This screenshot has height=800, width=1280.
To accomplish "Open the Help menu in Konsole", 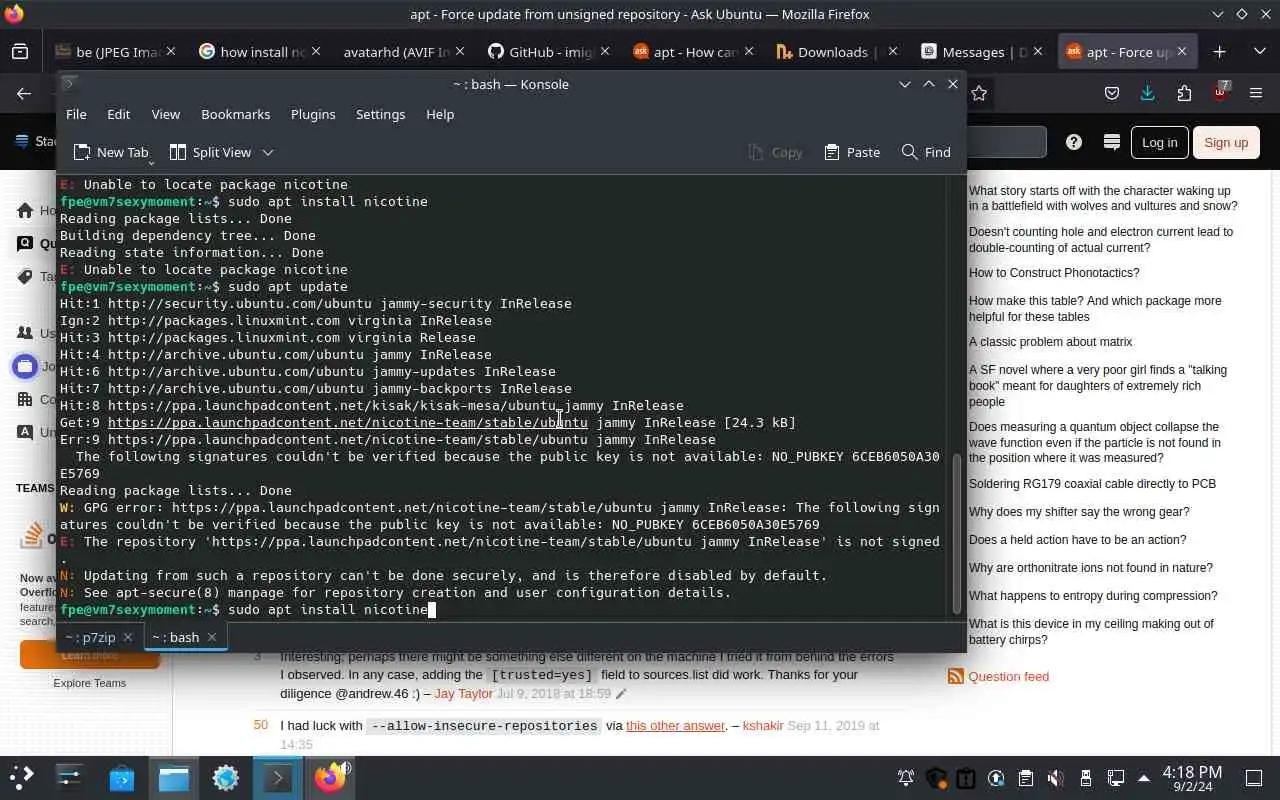I will (x=440, y=114).
